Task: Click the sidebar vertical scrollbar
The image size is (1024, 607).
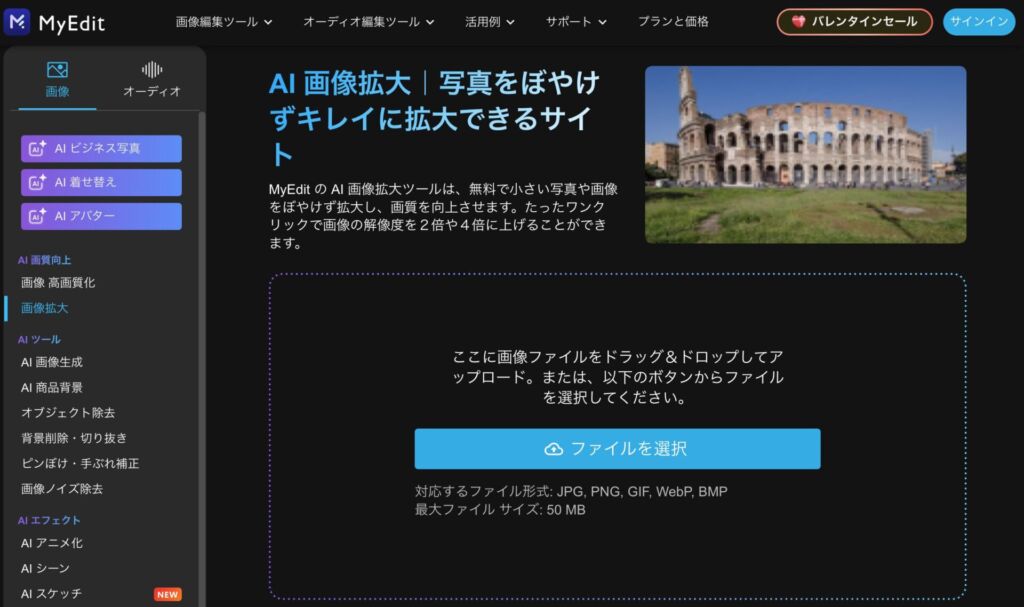Action: click(x=202, y=358)
